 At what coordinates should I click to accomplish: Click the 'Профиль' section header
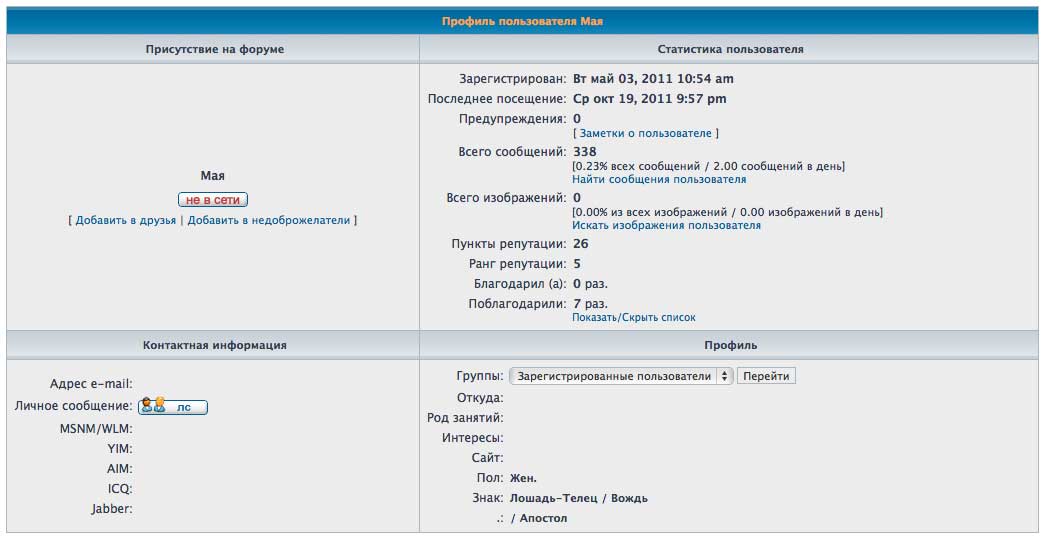pyautogui.click(x=730, y=346)
